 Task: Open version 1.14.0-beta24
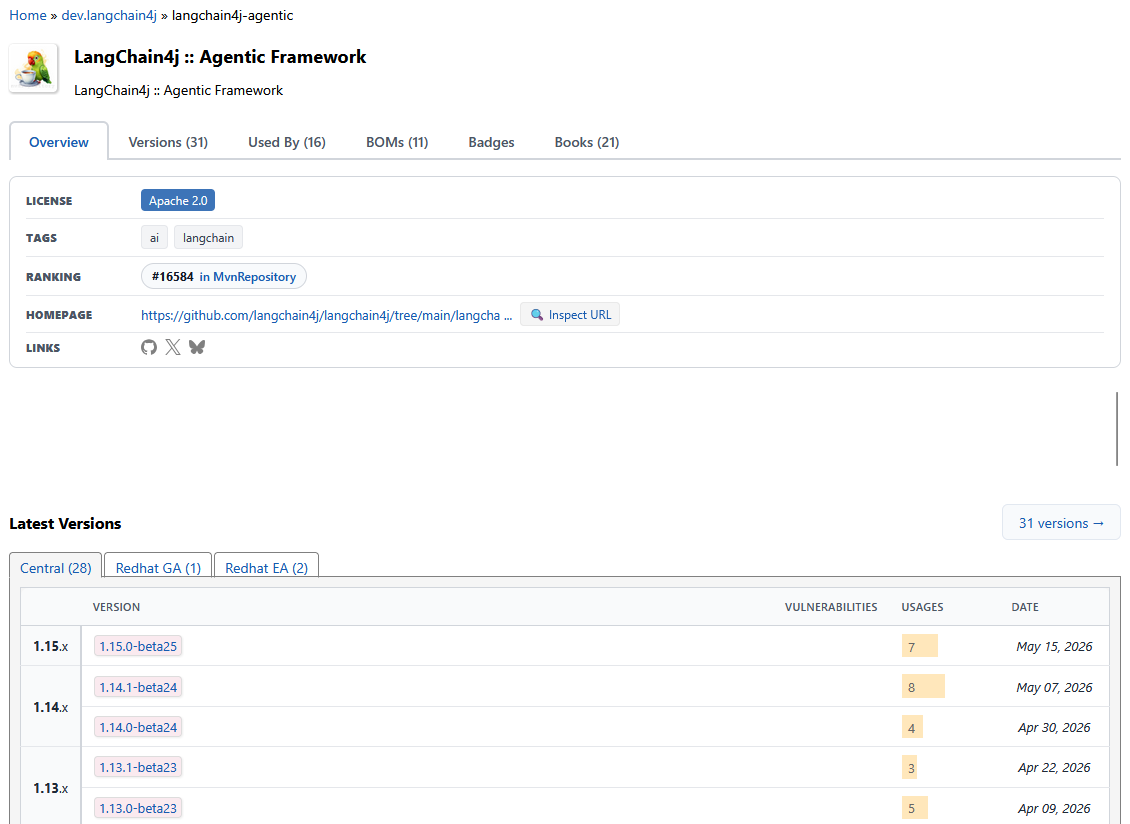click(138, 727)
